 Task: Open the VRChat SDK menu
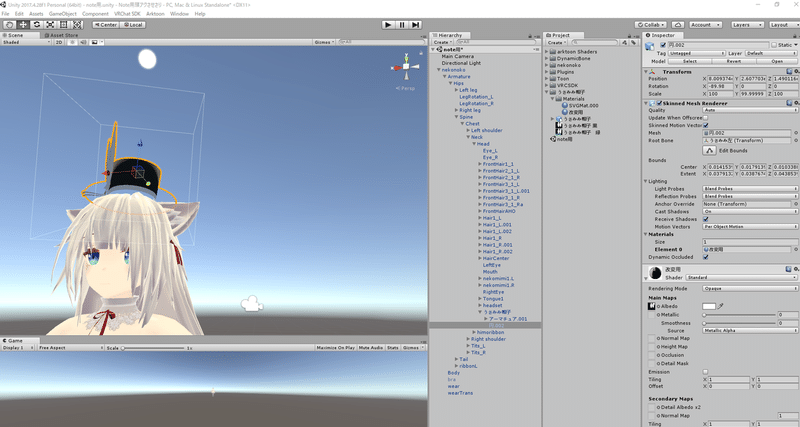coord(127,14)
